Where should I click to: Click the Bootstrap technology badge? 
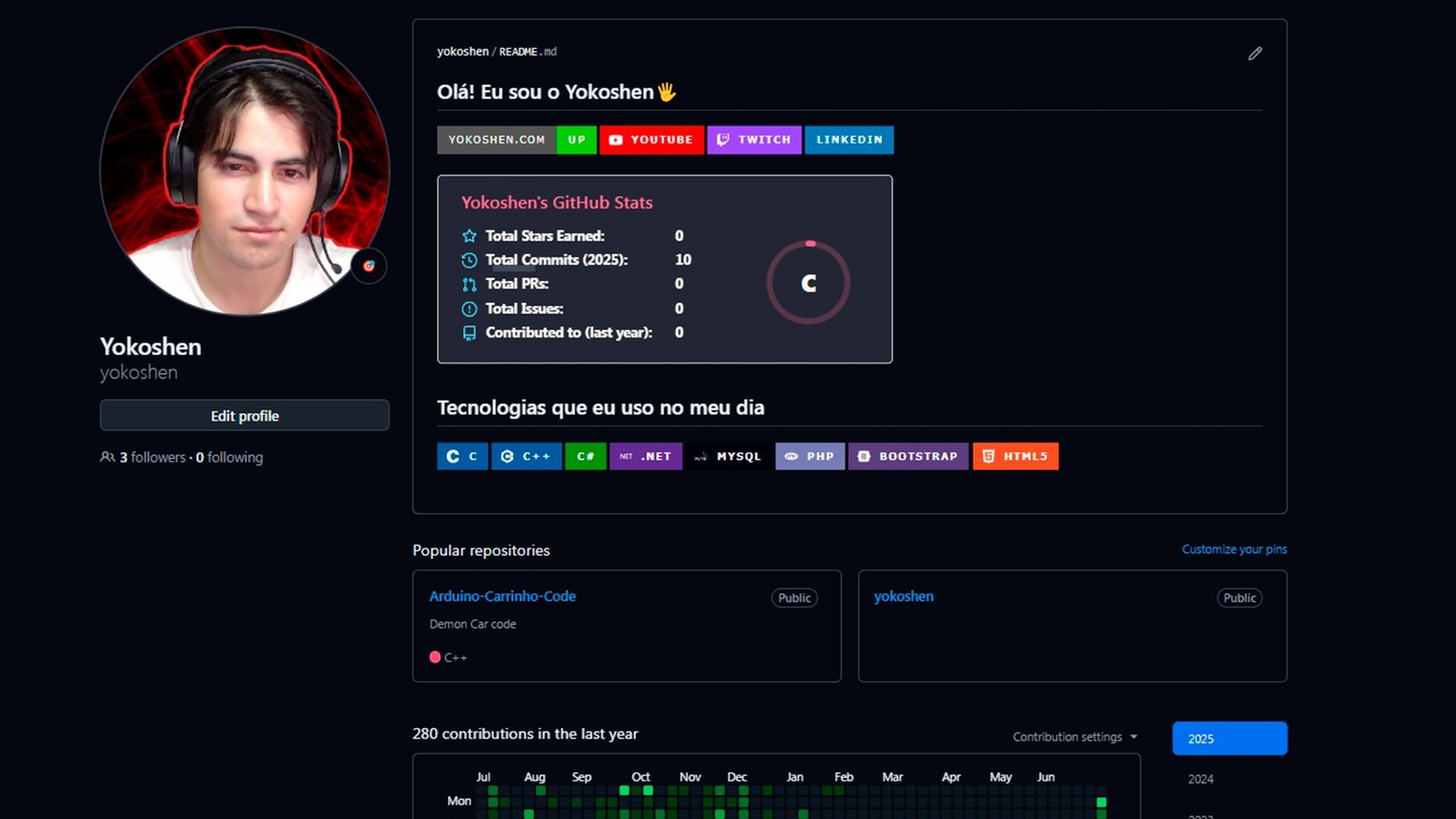tap(908, 457)
